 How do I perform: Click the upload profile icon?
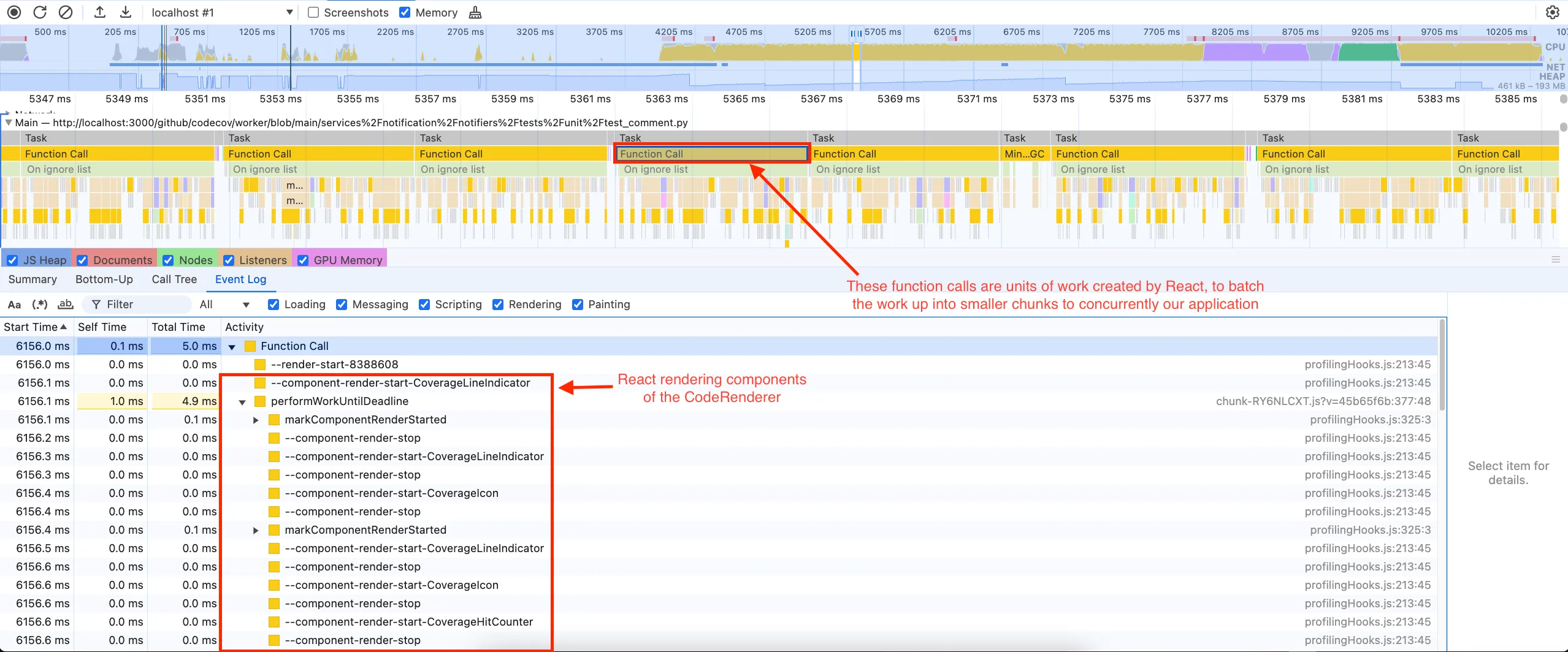[x=100, y=12]
